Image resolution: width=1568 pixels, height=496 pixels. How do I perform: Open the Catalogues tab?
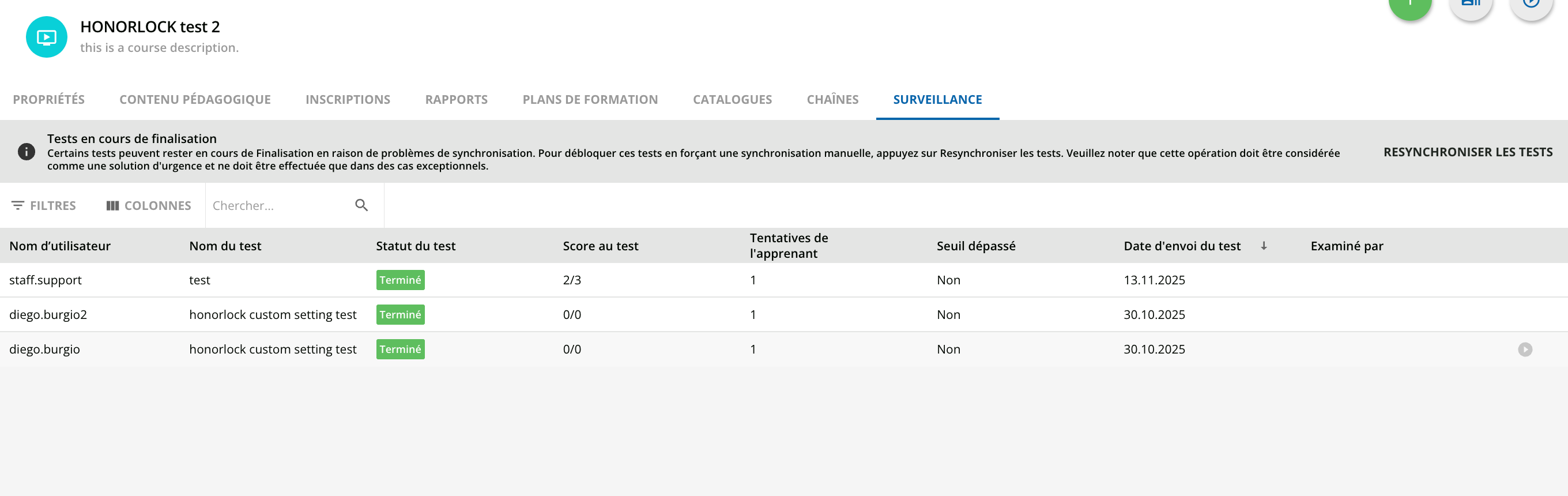pos(732,99)
